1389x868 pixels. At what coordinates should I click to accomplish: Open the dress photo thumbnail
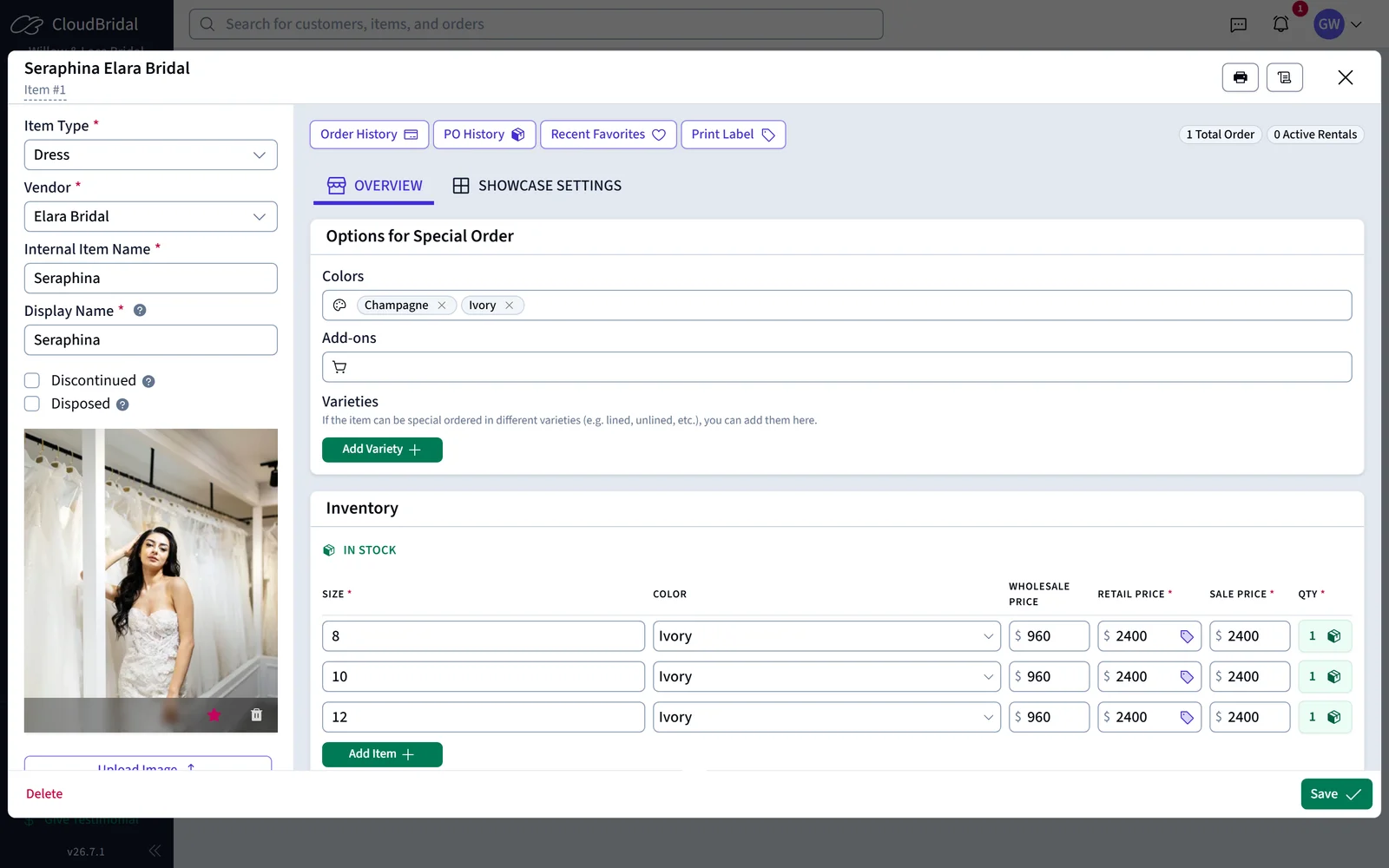coord(151,581)
